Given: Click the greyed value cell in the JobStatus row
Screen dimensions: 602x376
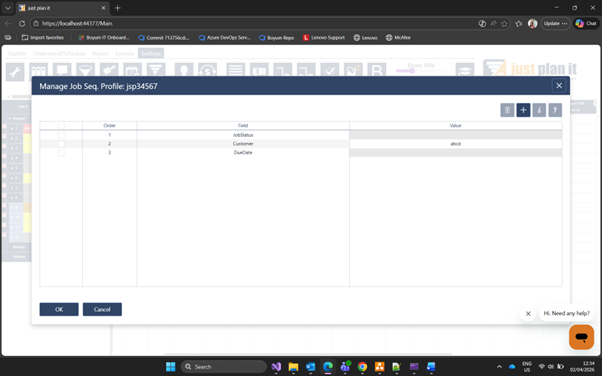Looking at the screenshot, I should click(455, 135).
